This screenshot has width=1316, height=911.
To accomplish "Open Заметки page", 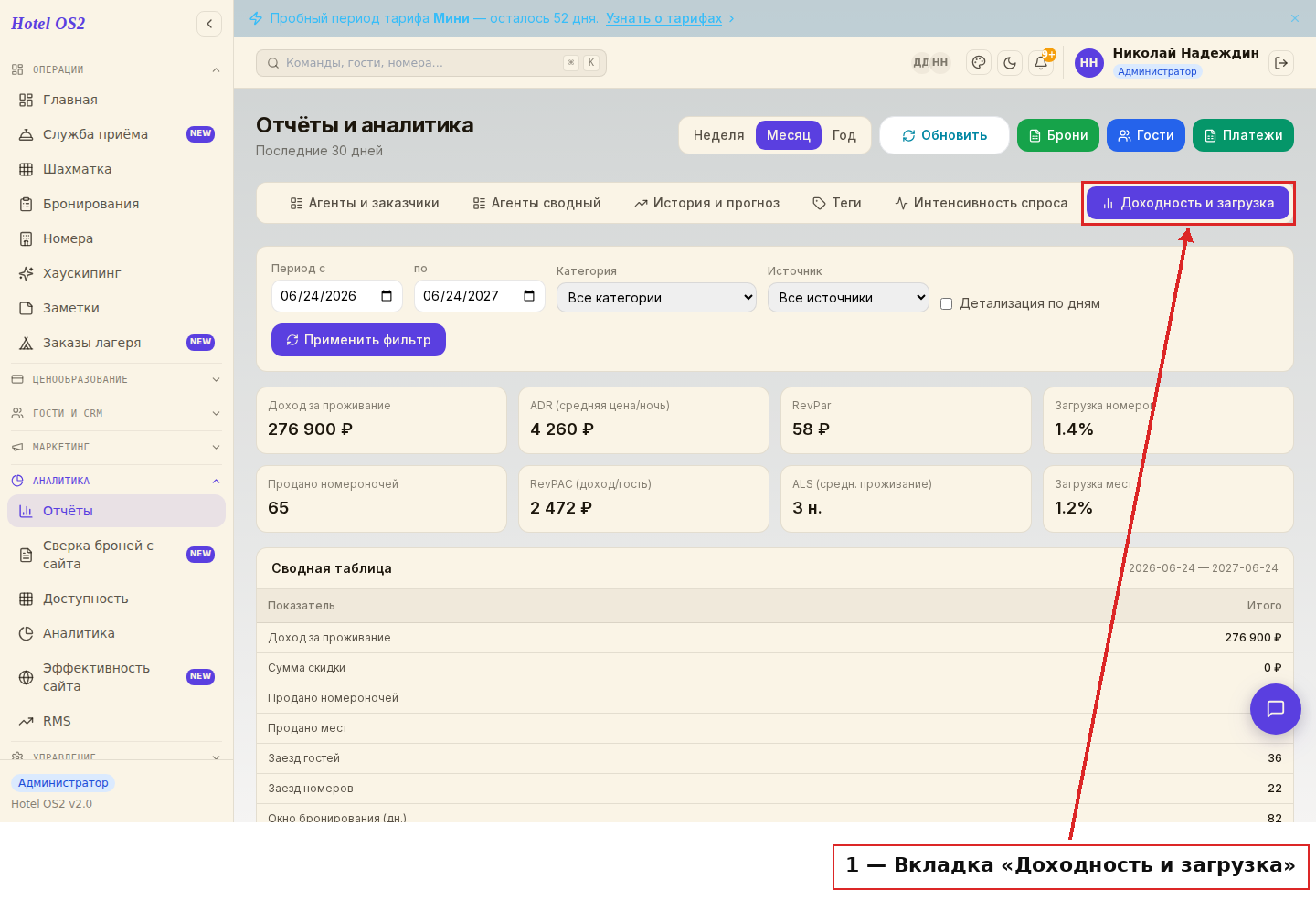I will [x=116, y=308].
